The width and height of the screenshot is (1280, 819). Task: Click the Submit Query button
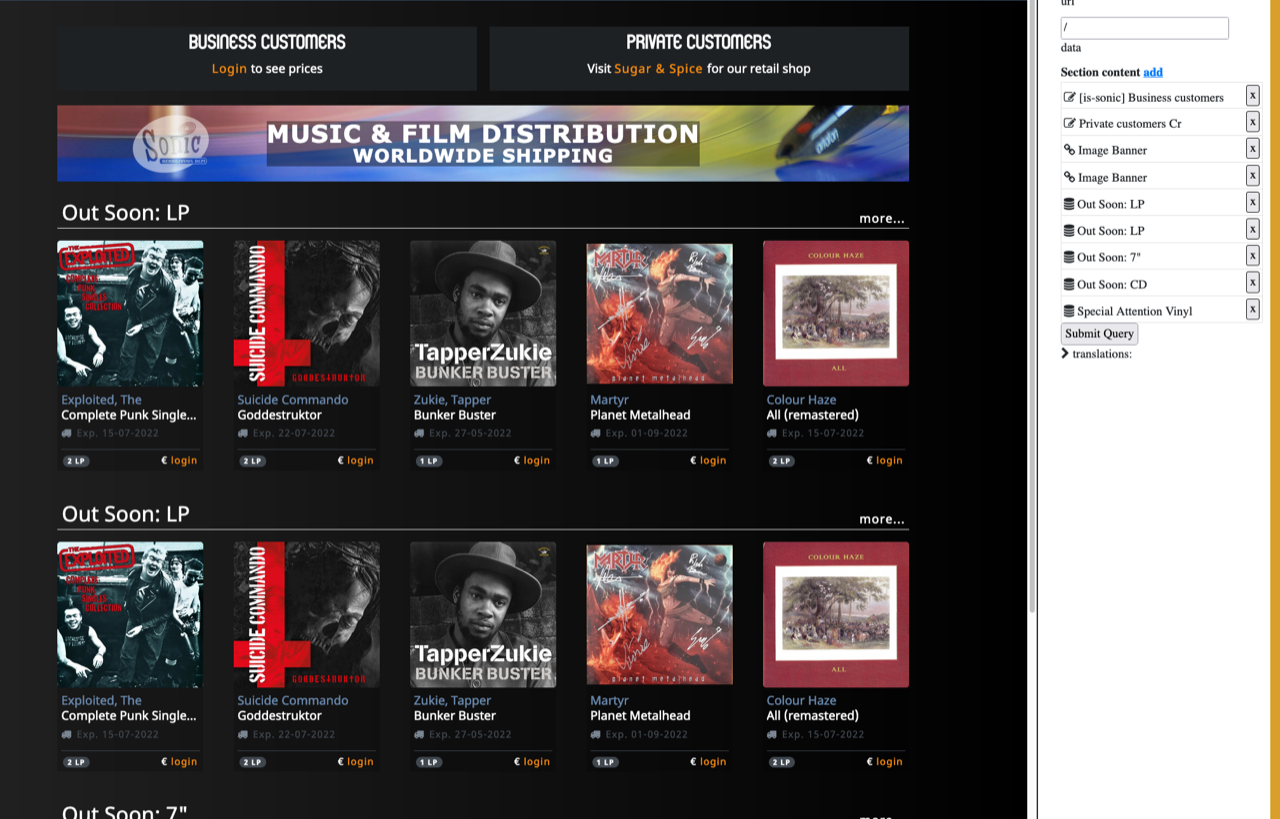pyautogui.click(x=1099, y=333)
